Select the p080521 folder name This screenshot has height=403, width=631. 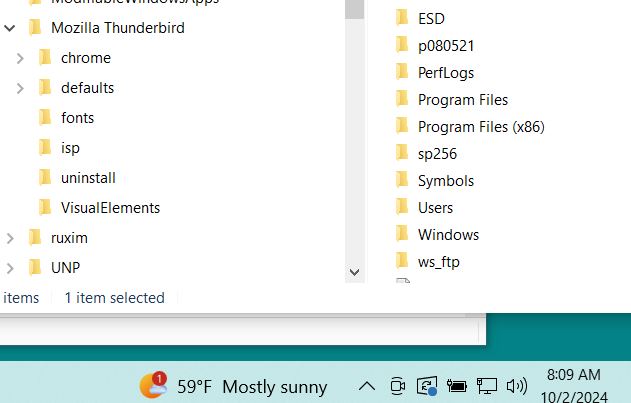tap(446, 46)
